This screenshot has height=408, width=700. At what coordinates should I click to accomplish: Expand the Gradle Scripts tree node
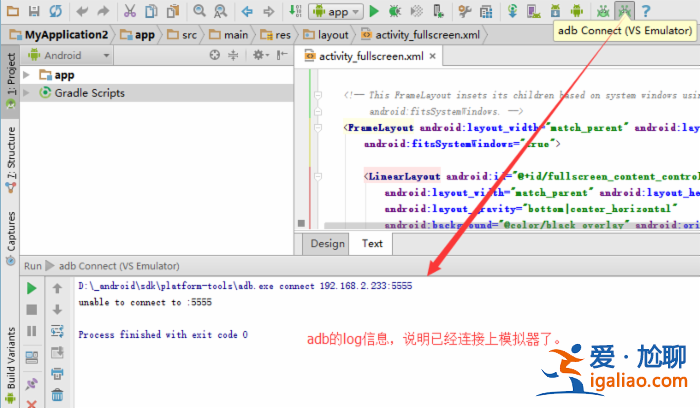coord(26,93)
